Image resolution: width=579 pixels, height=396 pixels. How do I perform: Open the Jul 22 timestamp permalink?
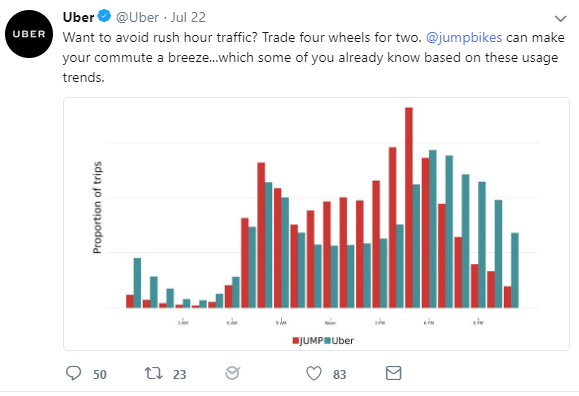tap(188, 17)
